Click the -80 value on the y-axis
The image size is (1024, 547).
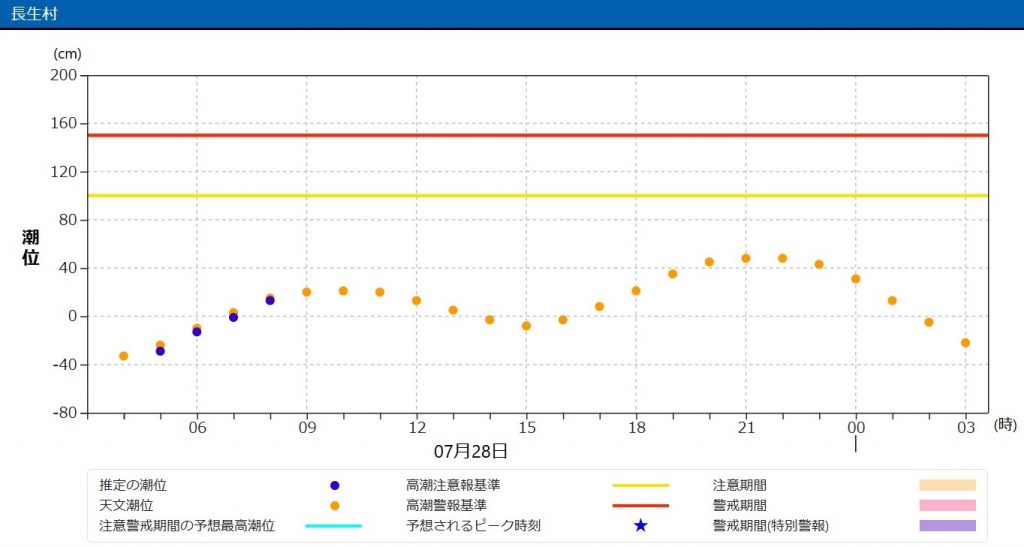click(x=65, y=413)
